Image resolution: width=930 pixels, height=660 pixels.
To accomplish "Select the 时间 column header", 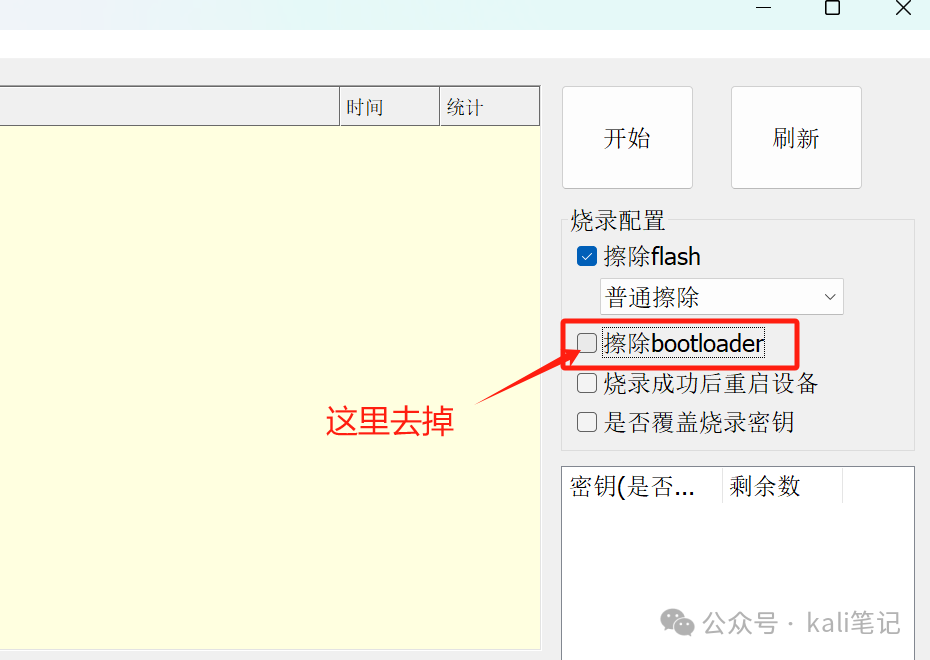I will (389, 107).
